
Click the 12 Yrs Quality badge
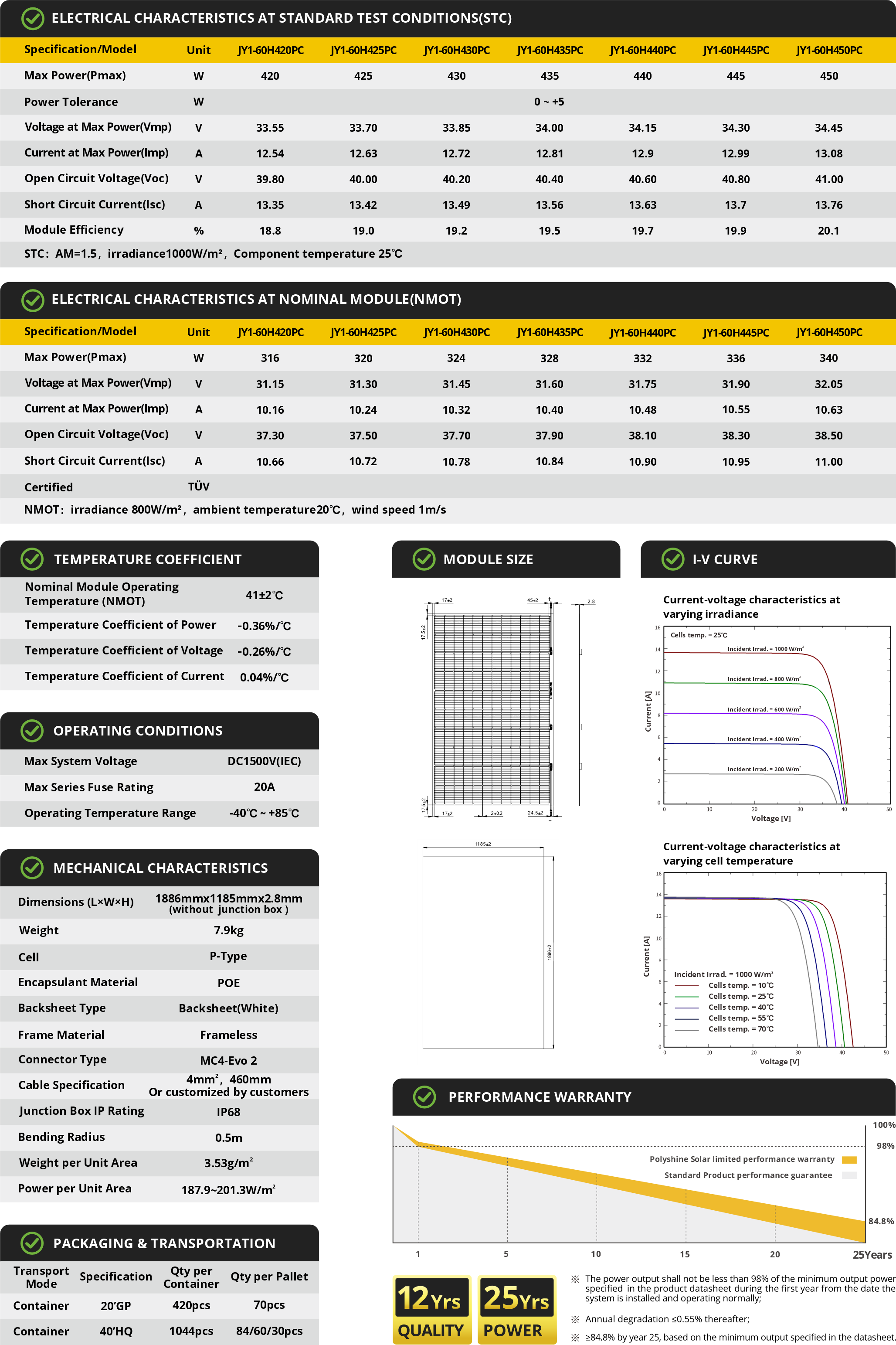[431, 1309]
